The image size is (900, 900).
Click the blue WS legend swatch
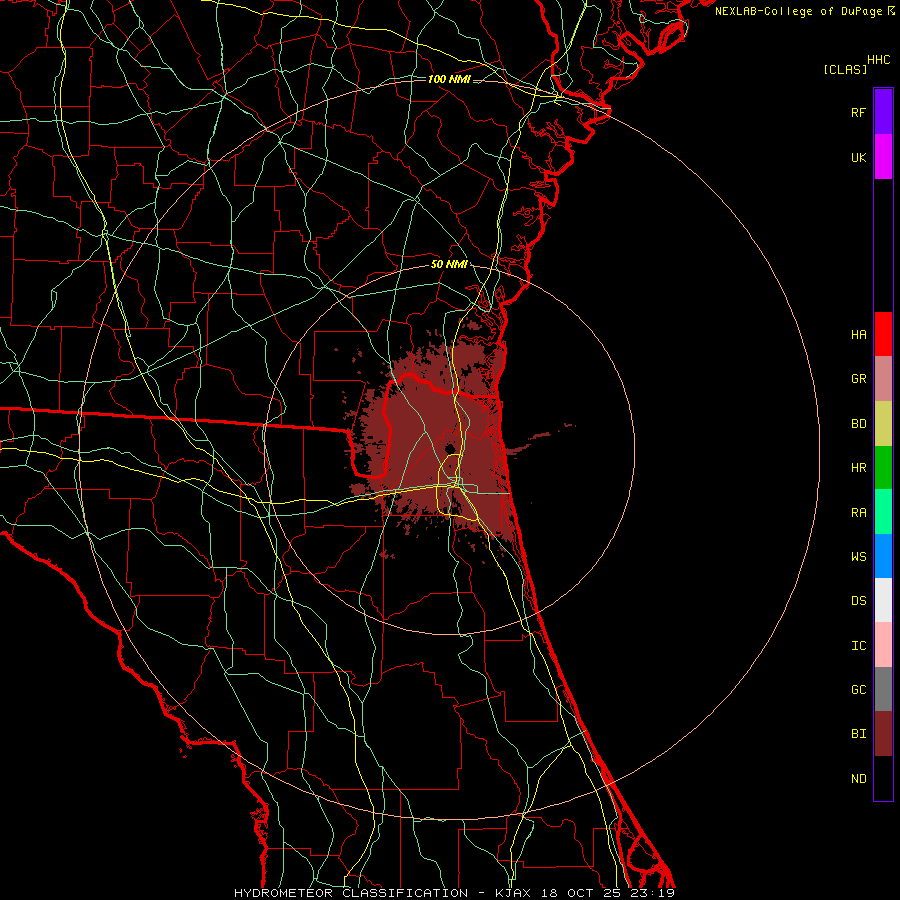click(883, 556)
